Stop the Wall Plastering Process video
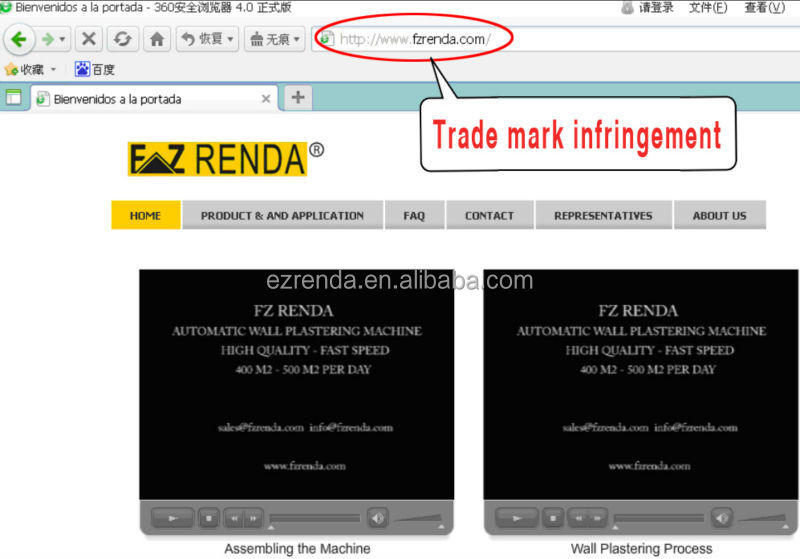Image resolution: width=800 pixels, height=559 pixels. [x=553, y=518]
